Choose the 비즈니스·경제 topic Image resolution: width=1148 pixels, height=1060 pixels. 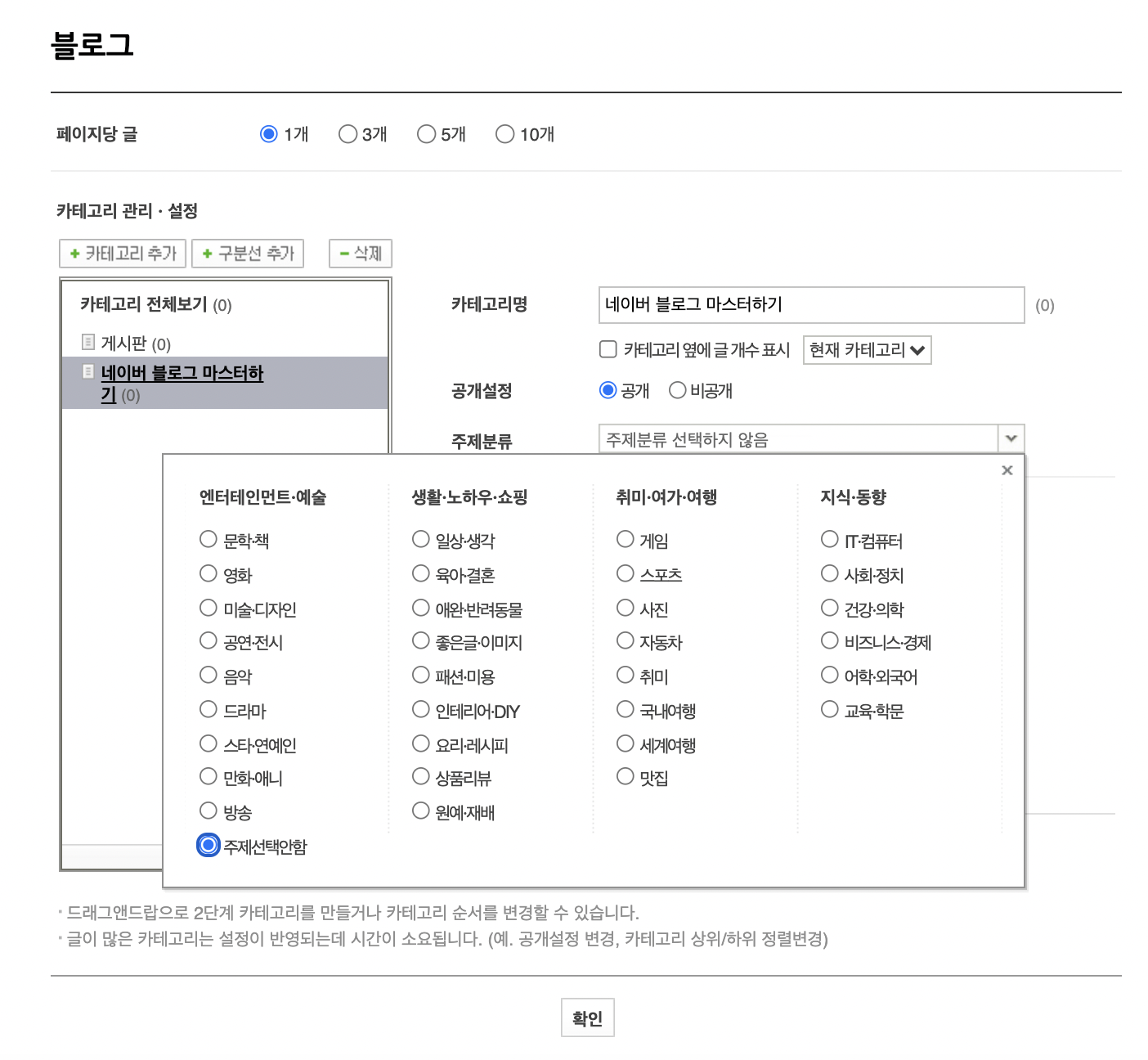(x=830, y=640)
